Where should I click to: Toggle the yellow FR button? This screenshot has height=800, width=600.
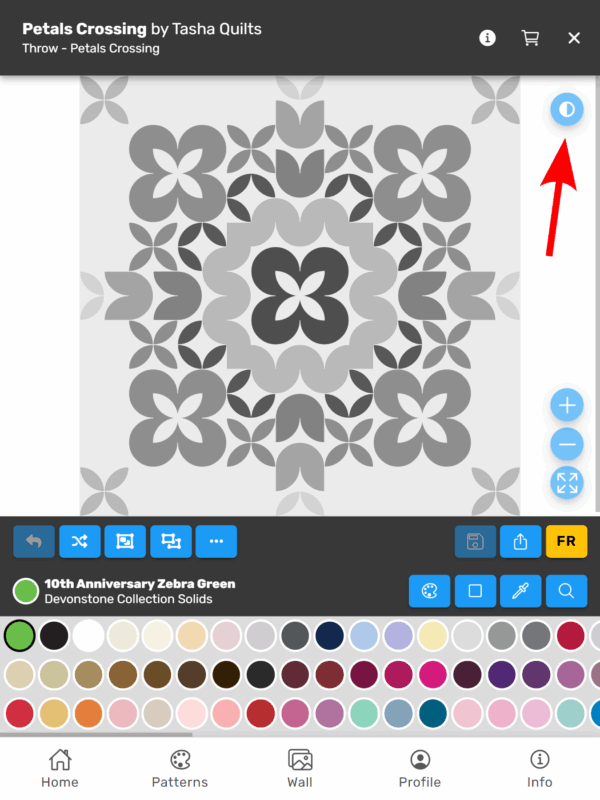tap(566, 541)
